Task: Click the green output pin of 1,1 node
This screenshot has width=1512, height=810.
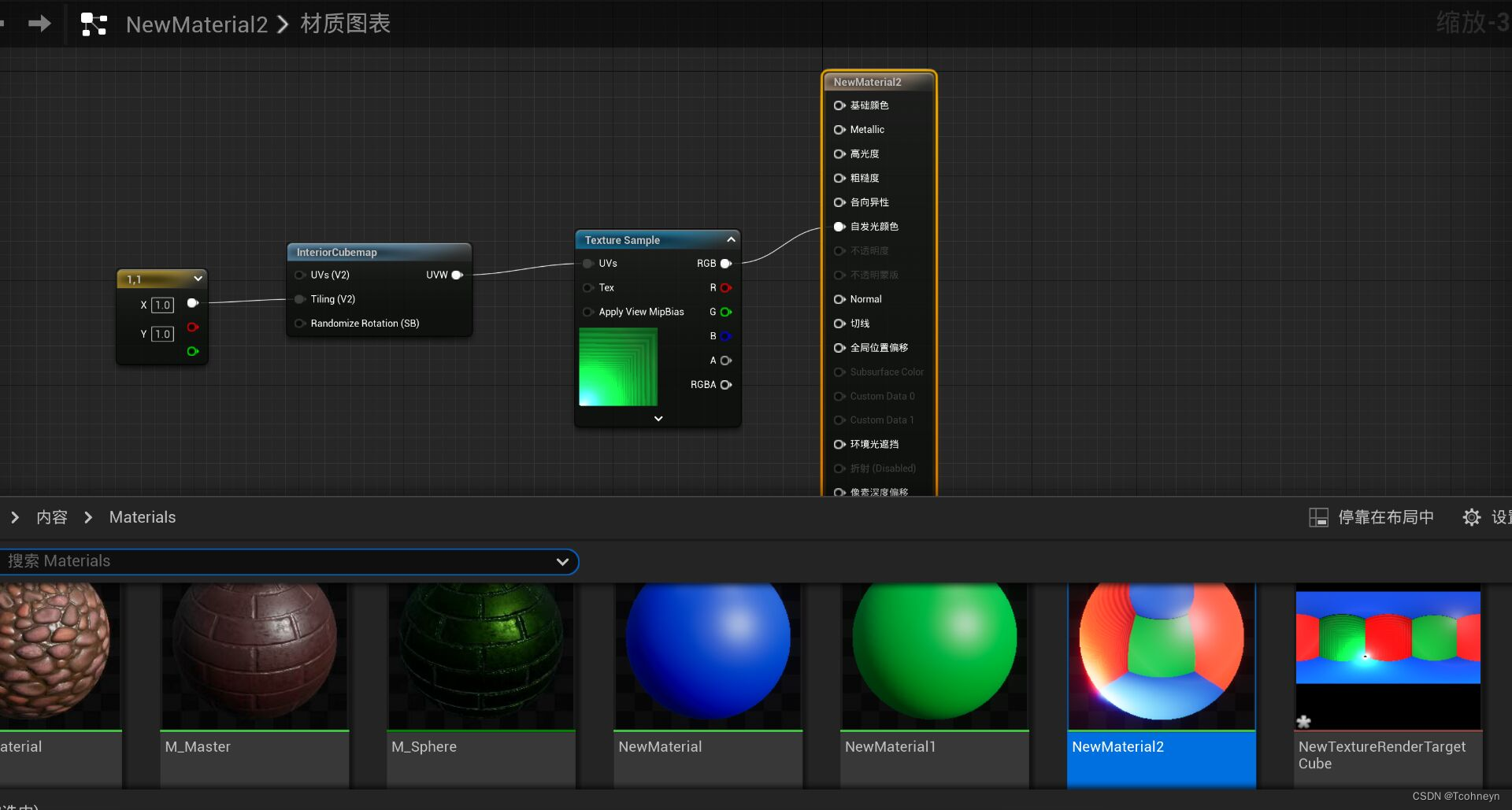Action: pyautogui.click(x=192, y=351)
